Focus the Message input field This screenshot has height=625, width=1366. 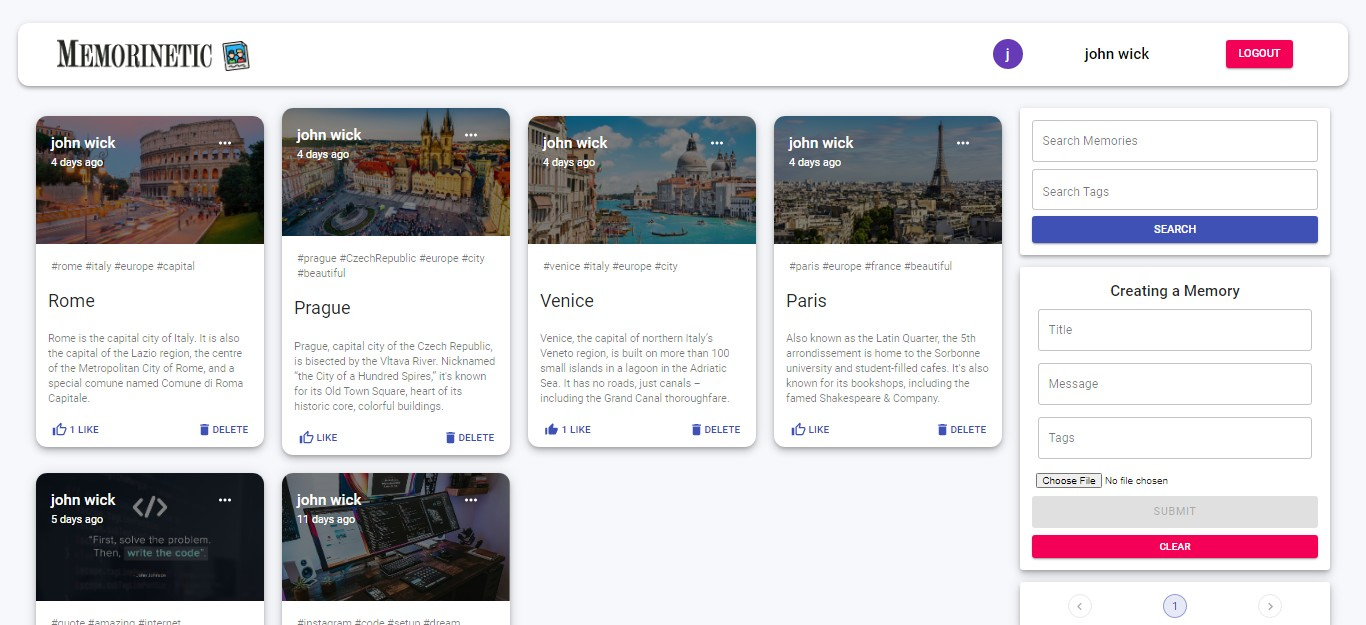coord(1175,384)
